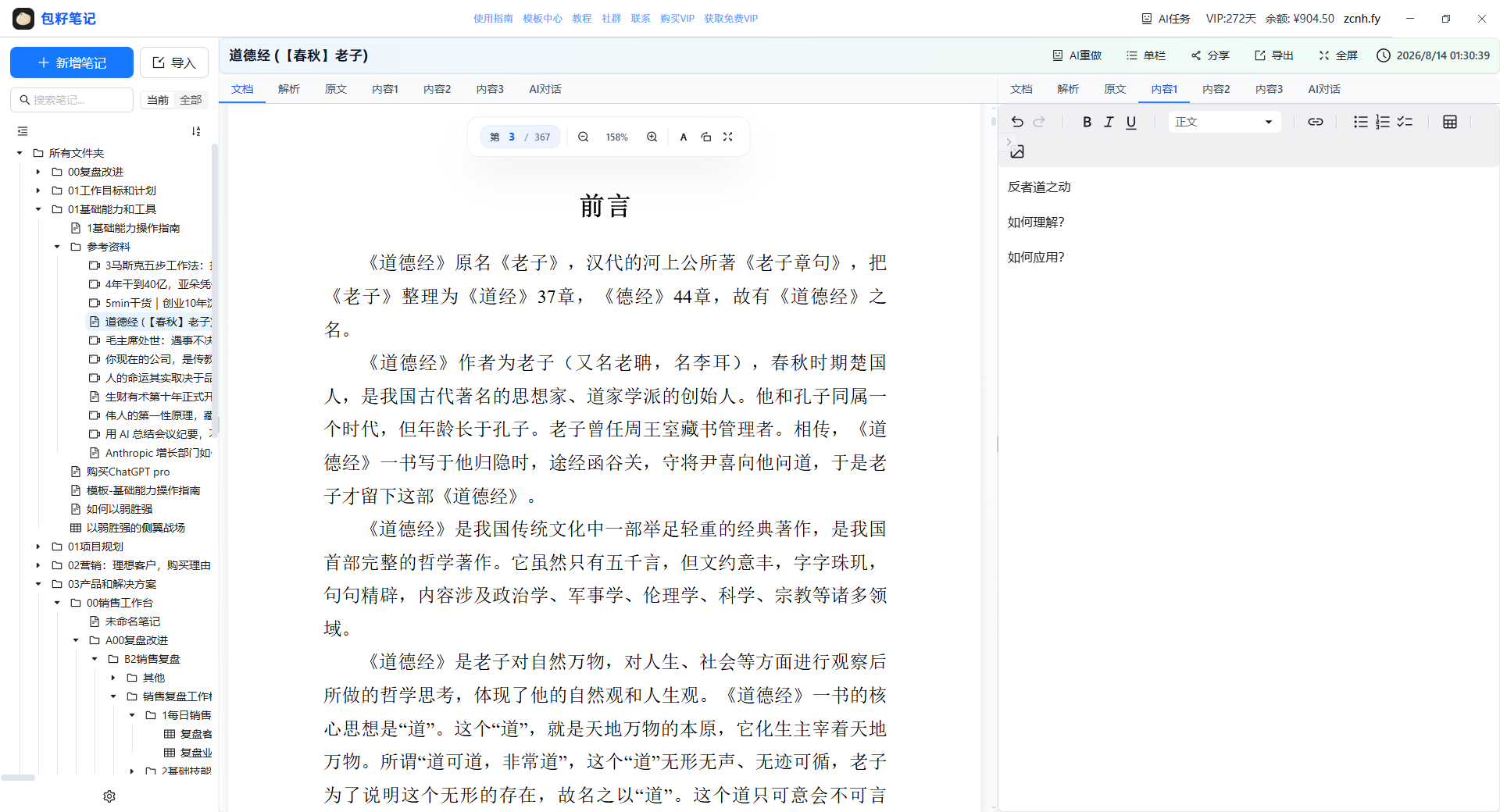Select the 当前 search scope
Viewport: 1500px width, 812px height.
click(158, 100)
